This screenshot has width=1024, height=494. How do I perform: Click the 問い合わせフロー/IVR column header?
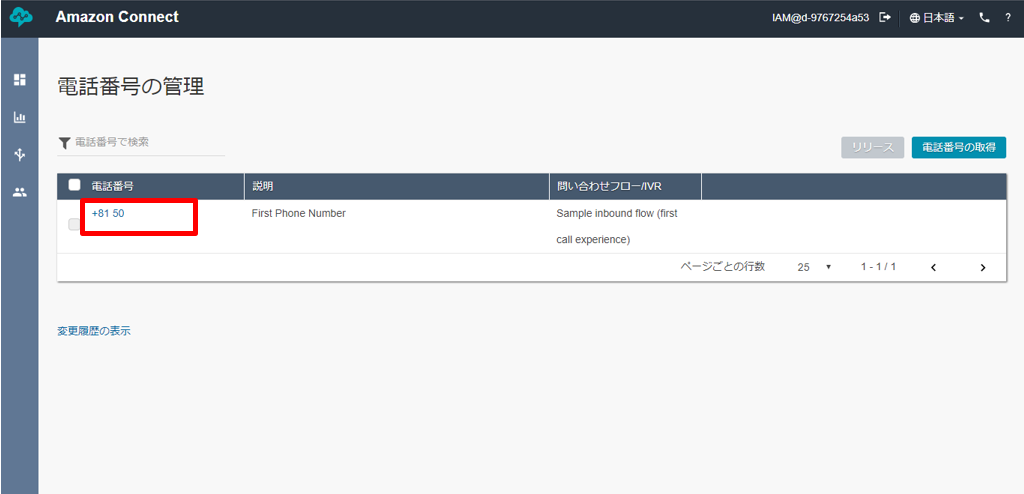pyautogui.click(x=609, y=186)
